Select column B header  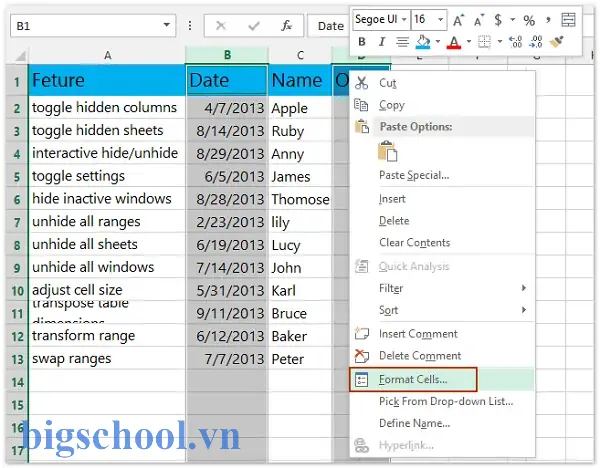point(227,55)
